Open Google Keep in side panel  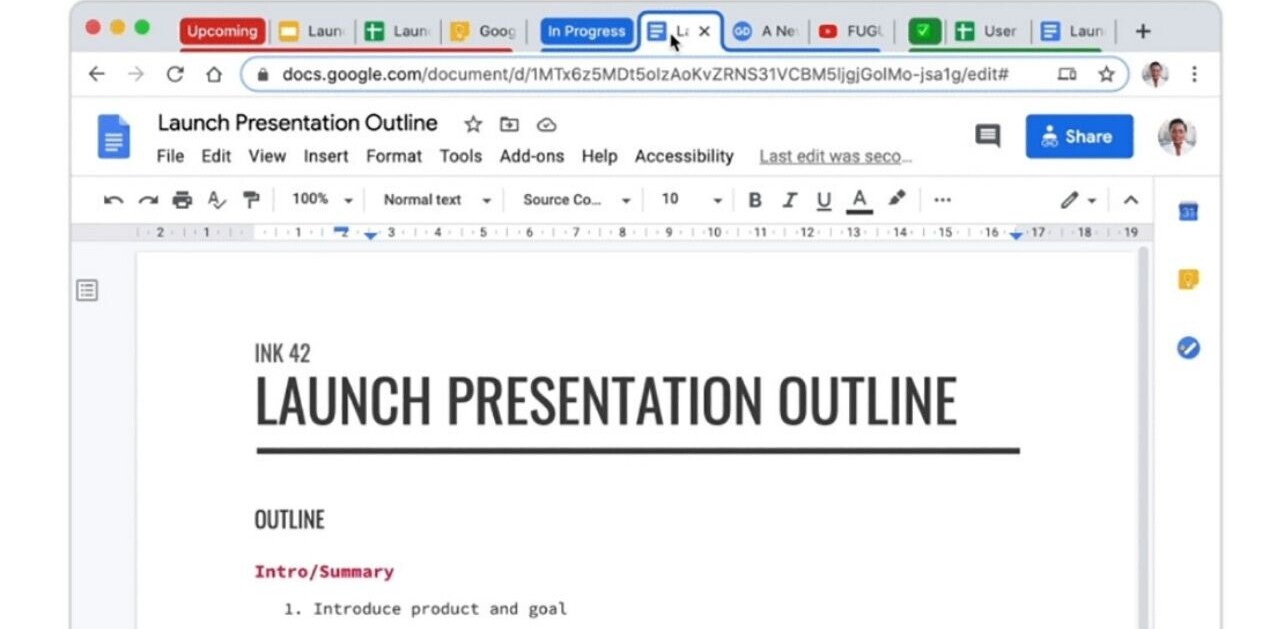point(1188,280)
